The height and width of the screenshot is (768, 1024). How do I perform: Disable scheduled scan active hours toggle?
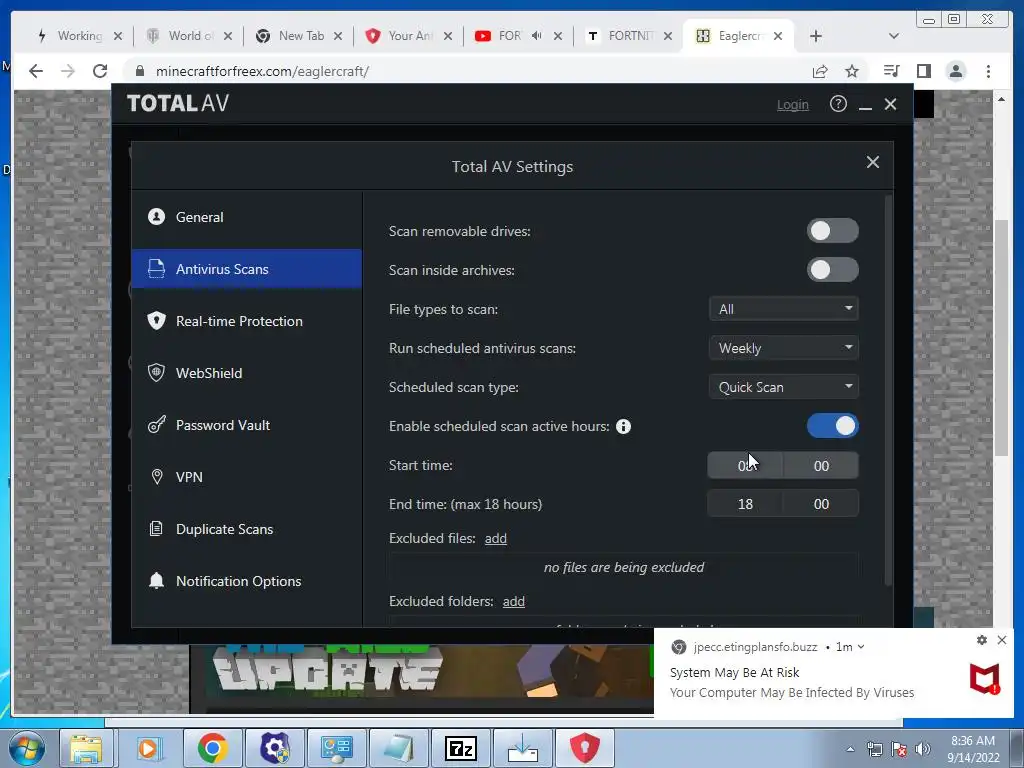pyautogui.click(x=833, y=426)
